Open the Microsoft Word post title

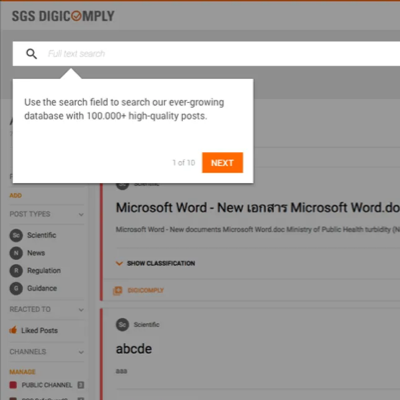point(258,208)
